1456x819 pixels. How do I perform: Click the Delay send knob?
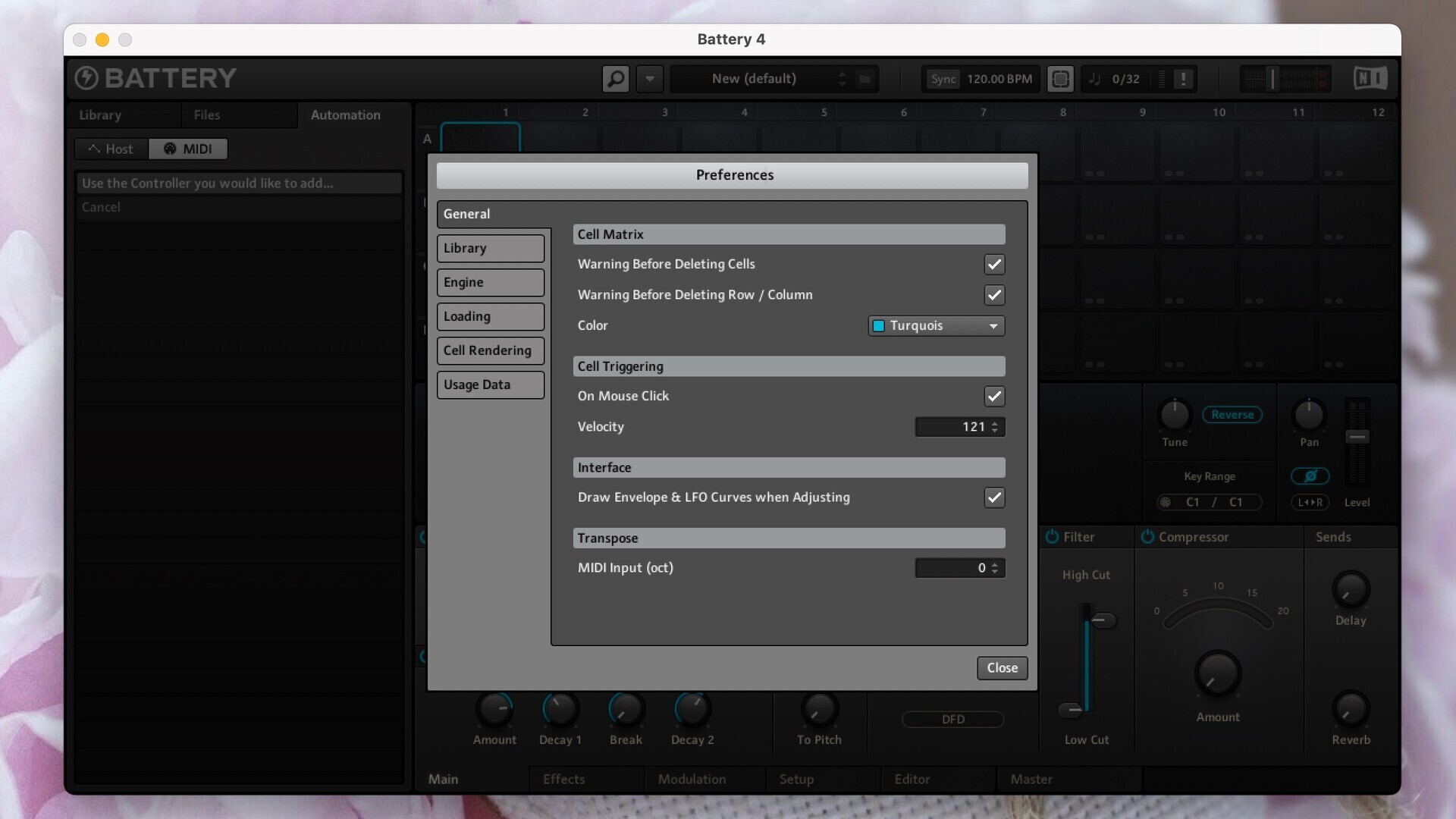click(1351, 589)
